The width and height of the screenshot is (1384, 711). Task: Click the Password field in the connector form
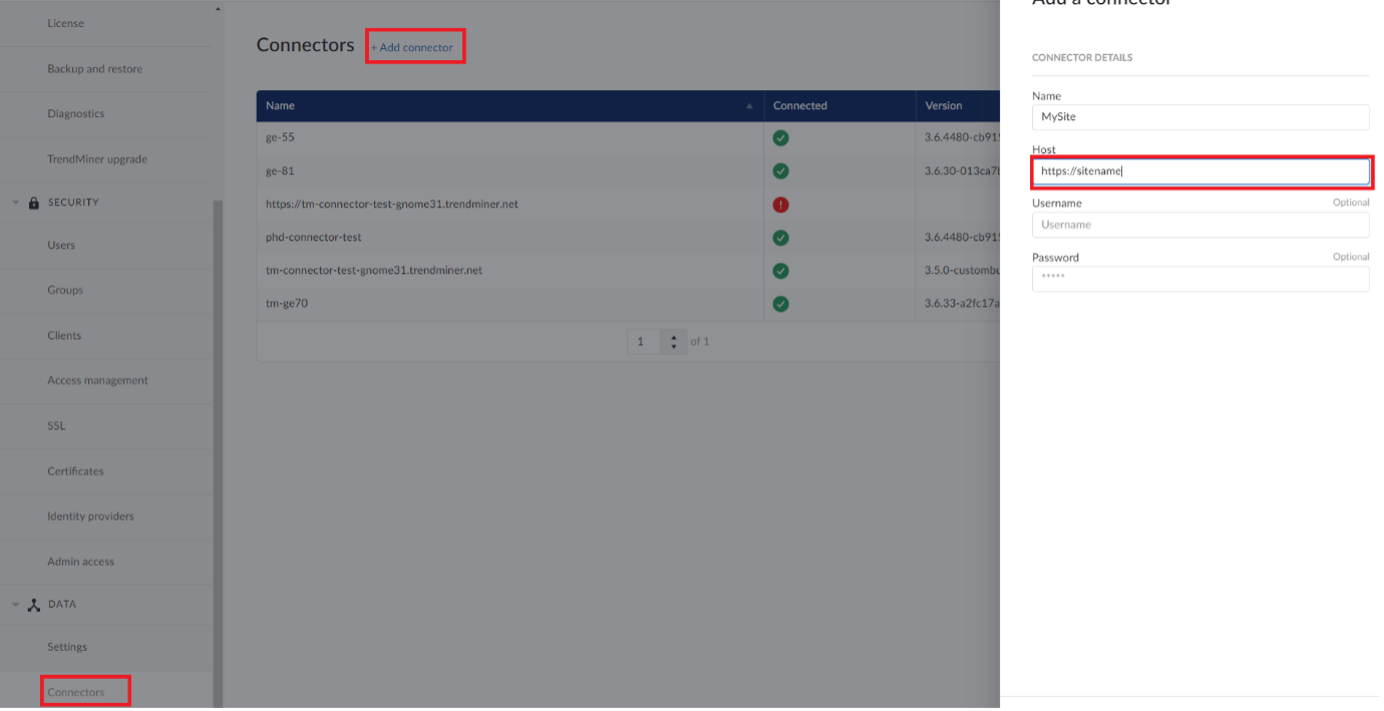1200,278
